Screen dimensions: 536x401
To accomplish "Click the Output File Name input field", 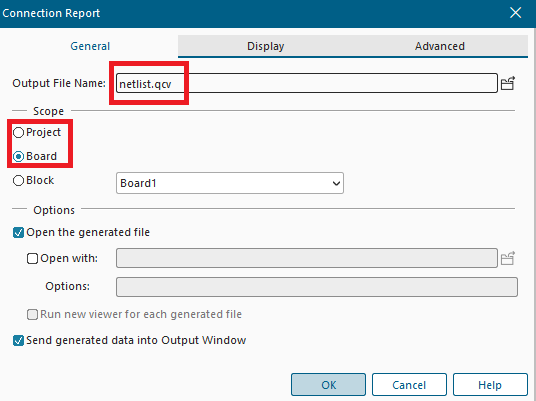I will click(307, 83).
